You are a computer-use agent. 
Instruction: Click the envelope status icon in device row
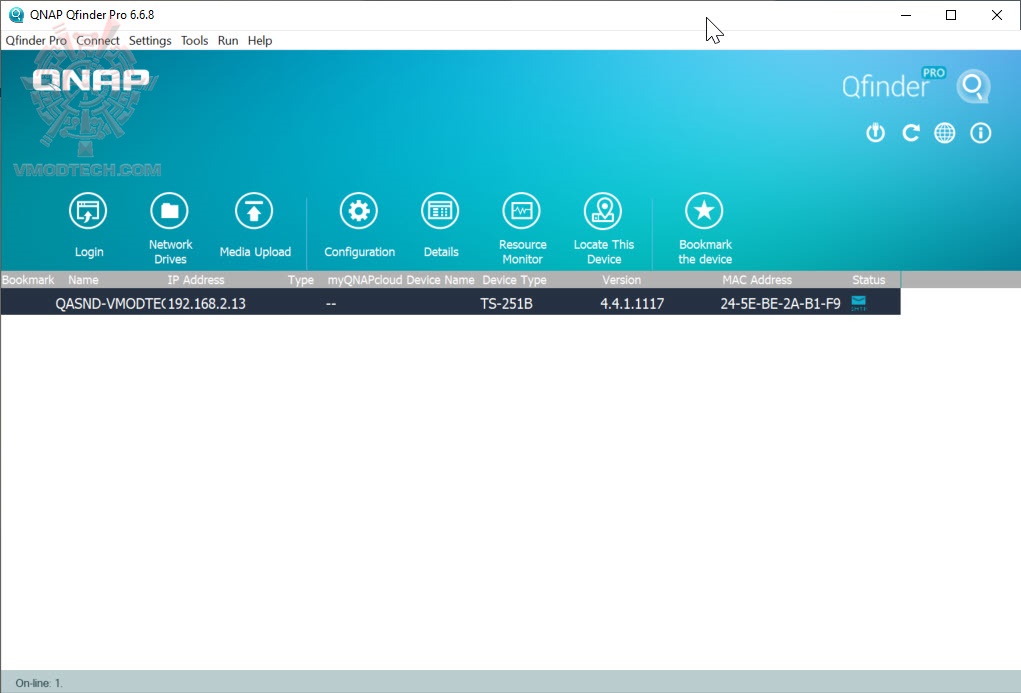[859, 303]
